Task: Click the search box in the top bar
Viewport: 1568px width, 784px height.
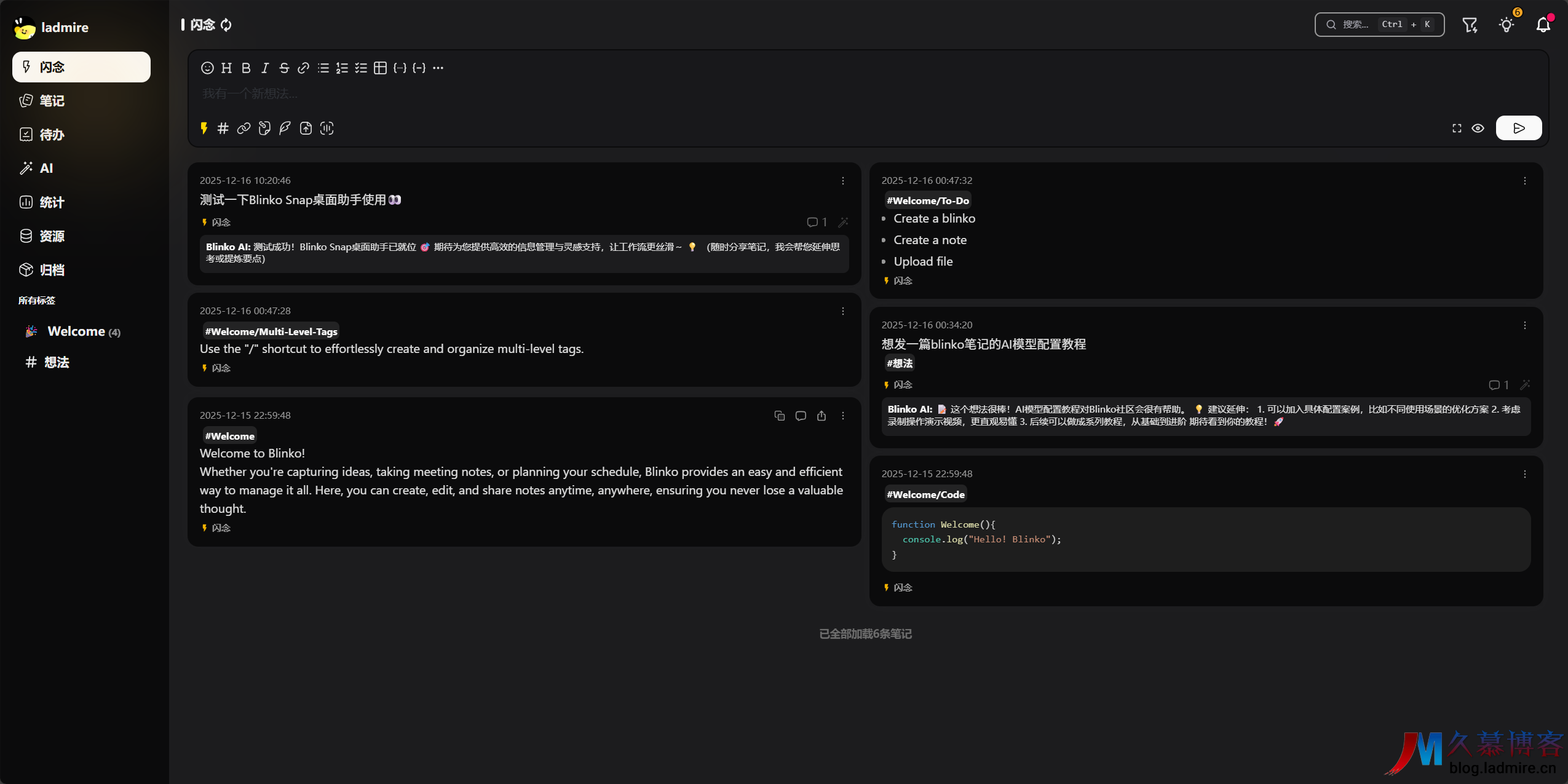Action: [x=1379, y=25]
